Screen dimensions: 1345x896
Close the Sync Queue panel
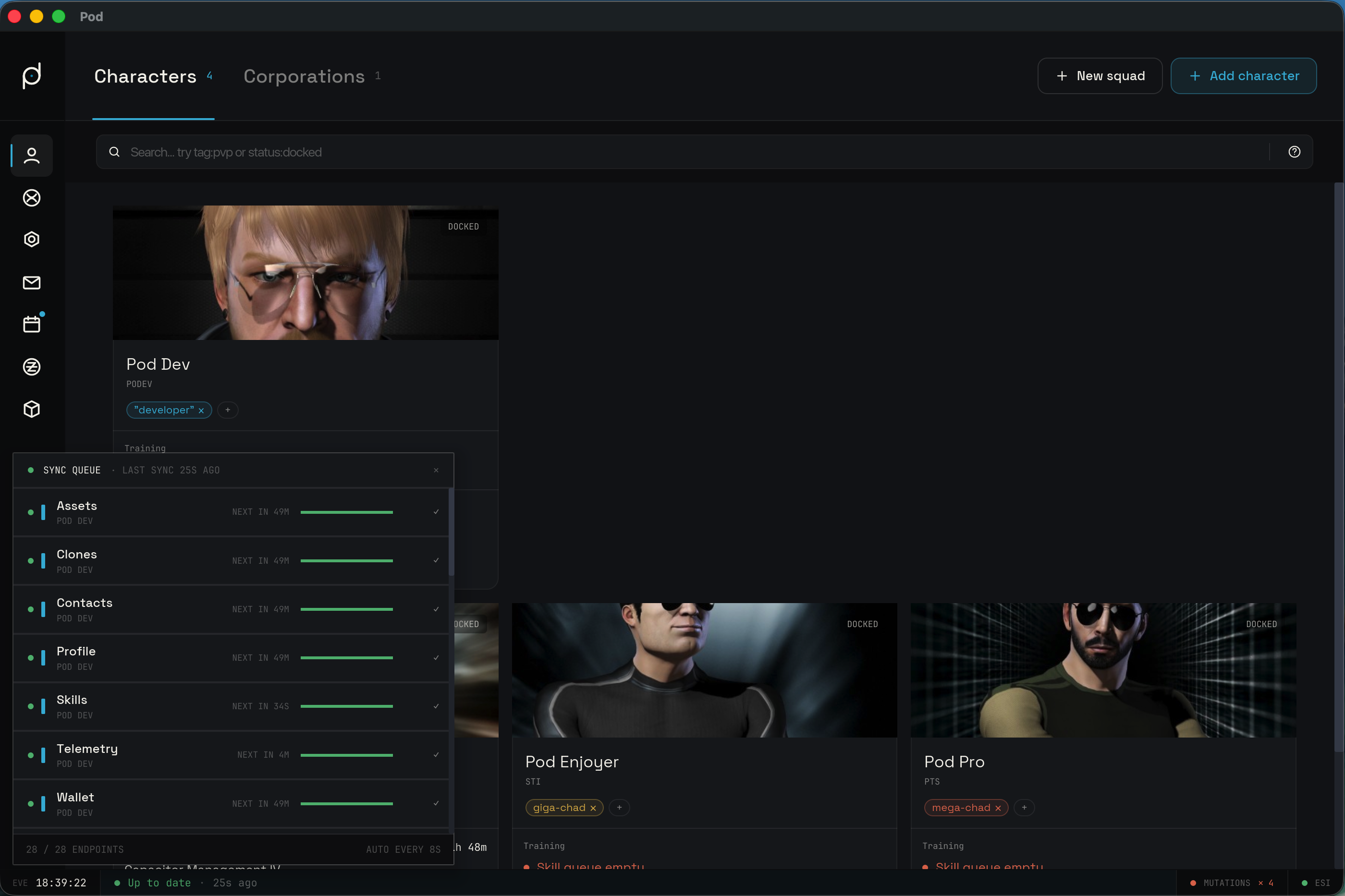(436, 470)
